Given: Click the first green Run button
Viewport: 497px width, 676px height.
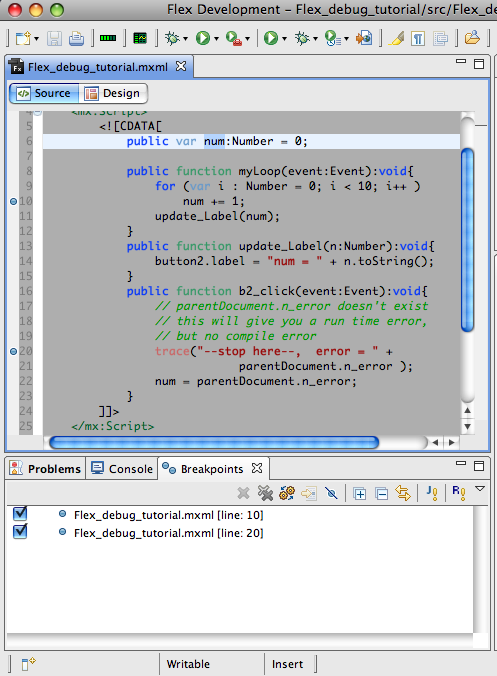Looking at the screenshot, I should pyautogui.click(x=203, y=38).
